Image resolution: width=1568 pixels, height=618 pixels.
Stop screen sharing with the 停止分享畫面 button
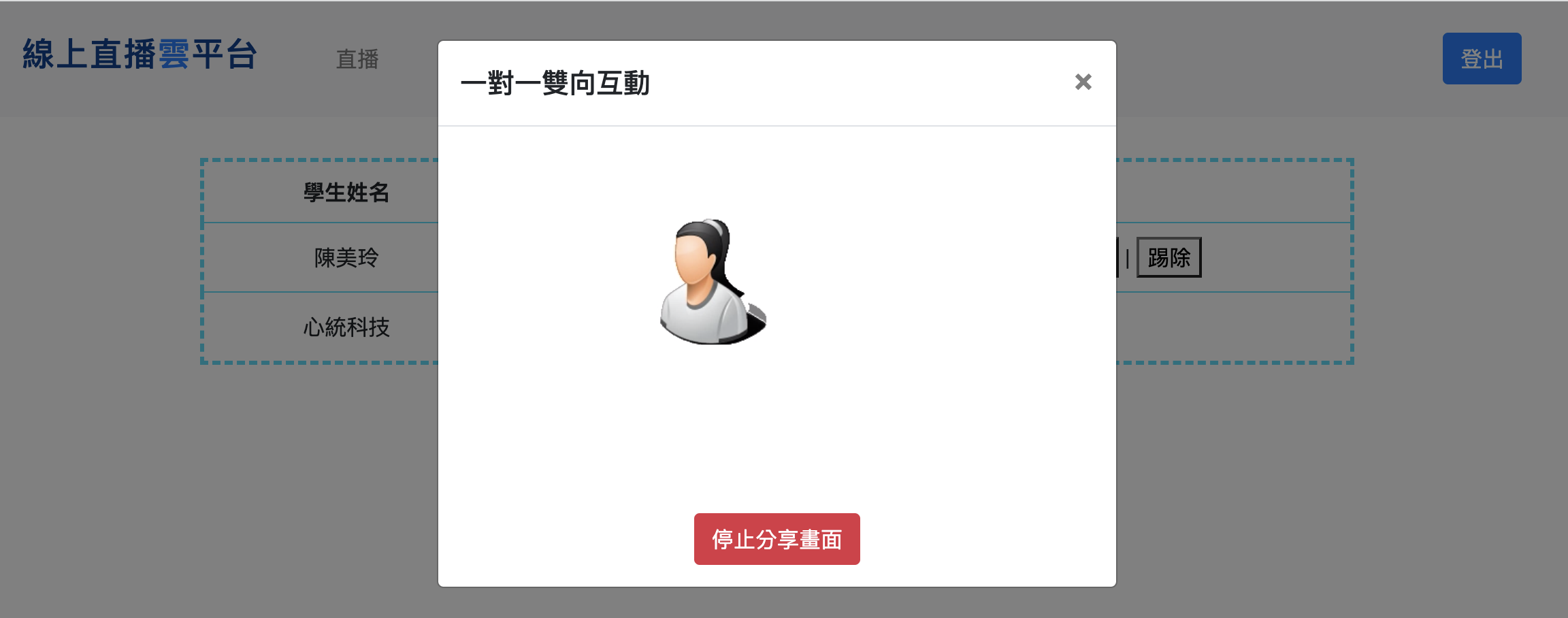777,539
